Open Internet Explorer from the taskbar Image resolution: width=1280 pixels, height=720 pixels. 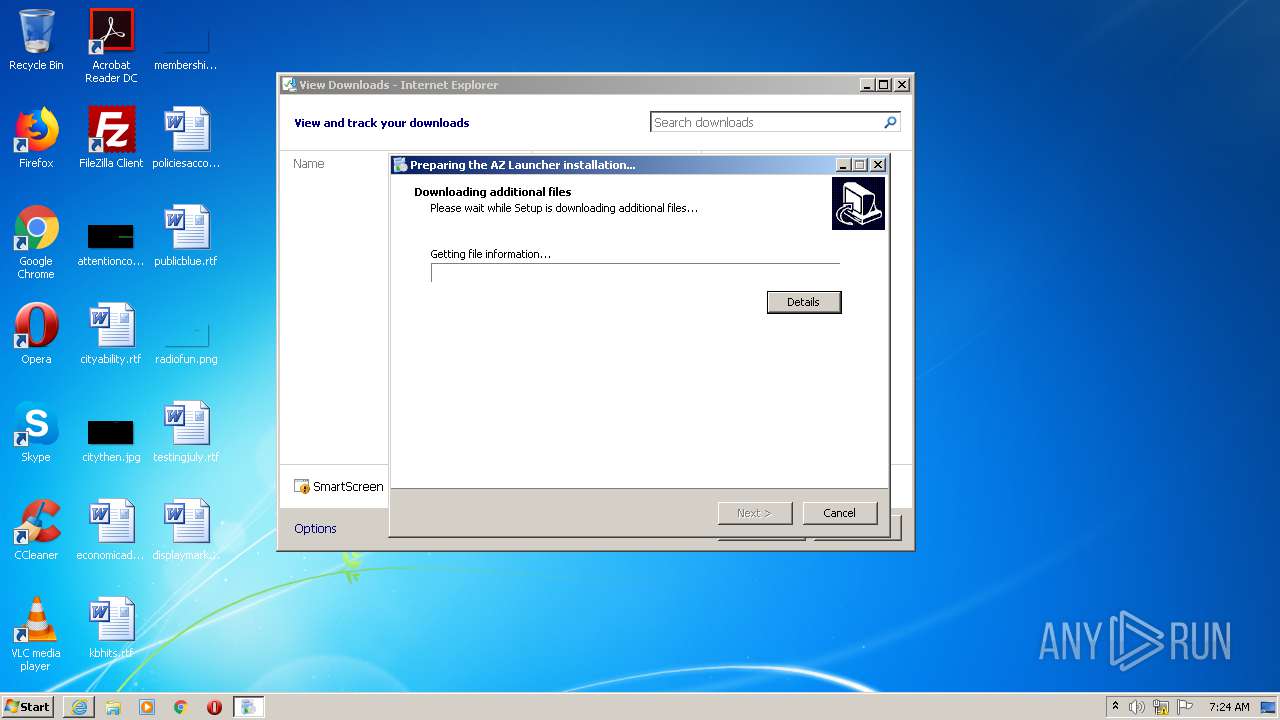(x=79, y=707)
